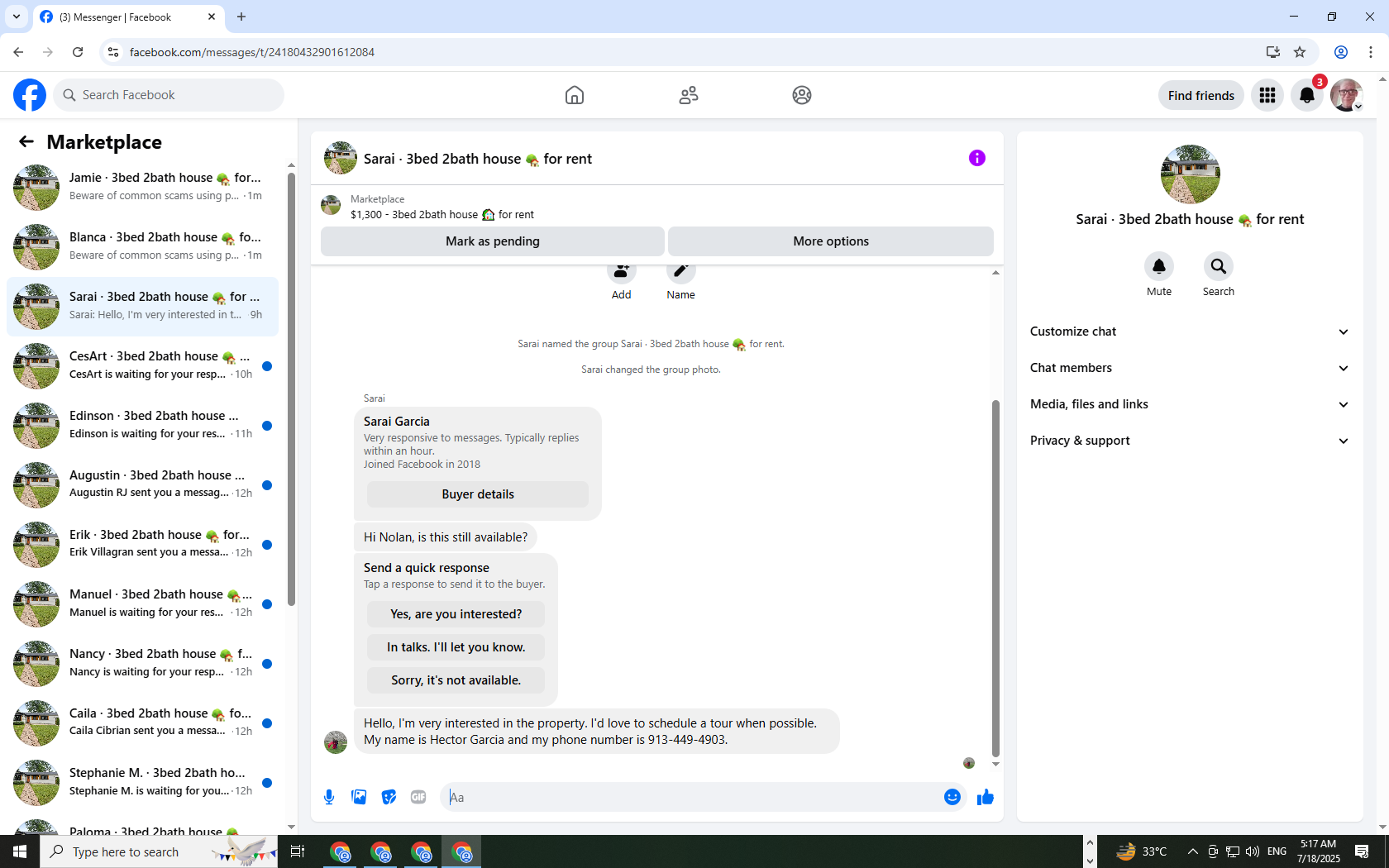Expand the Chat members section
This screenshot has height=868, width=1389.
(x=1190, y=368)
